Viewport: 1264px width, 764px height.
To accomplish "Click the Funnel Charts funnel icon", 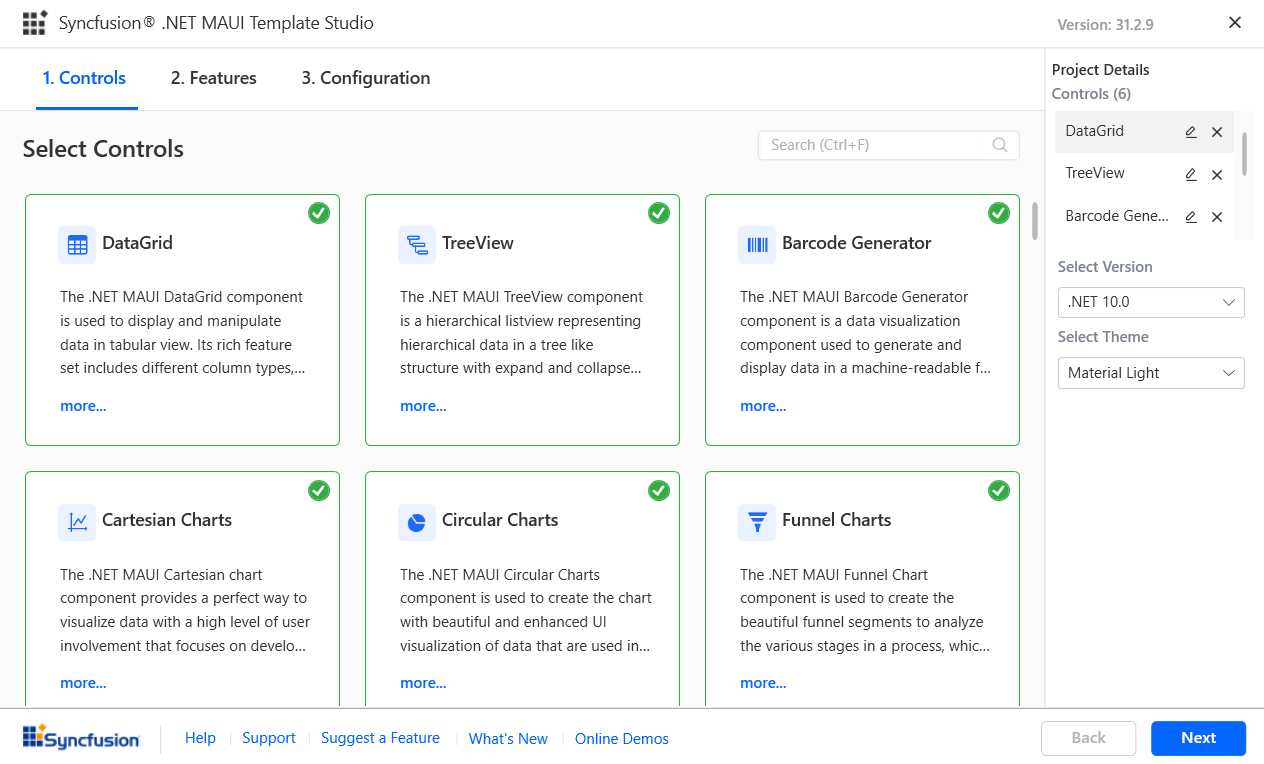I will click(x=757, y=521).
